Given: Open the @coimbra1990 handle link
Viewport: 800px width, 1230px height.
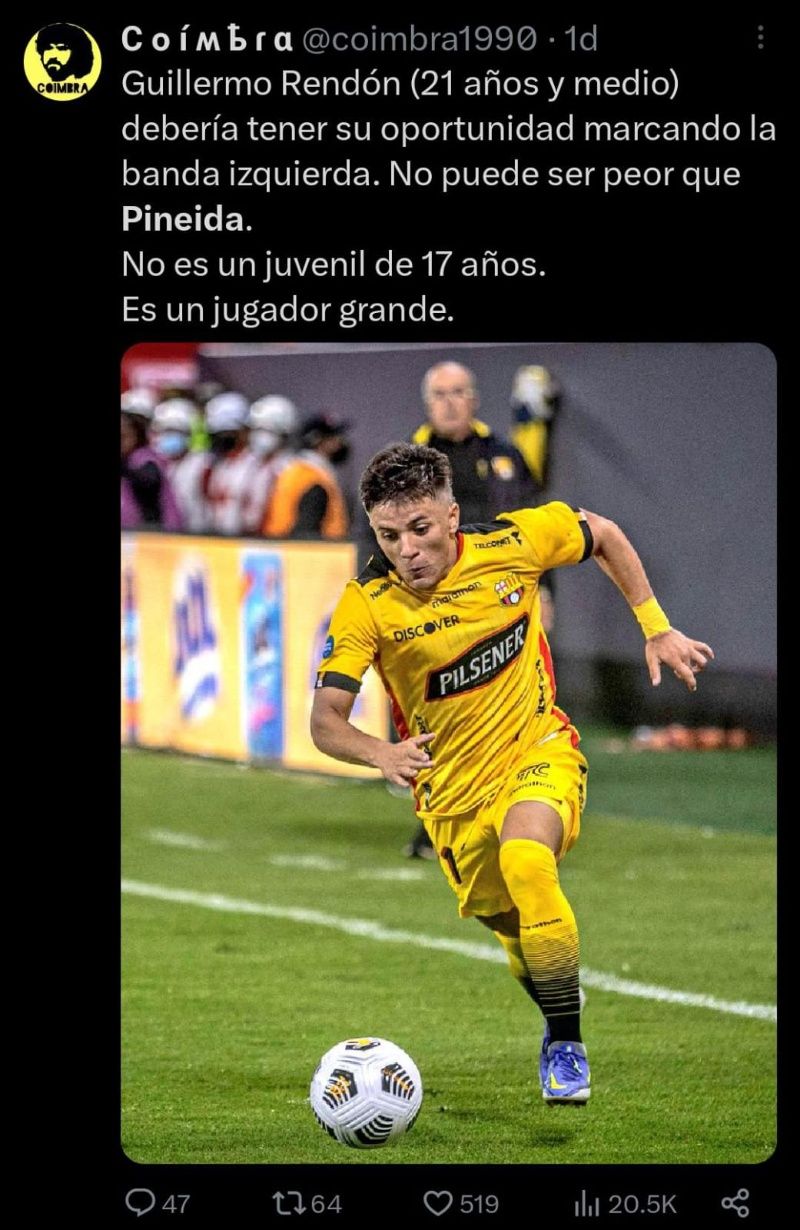Looking at the screenshot, I should tap(420, 38).
